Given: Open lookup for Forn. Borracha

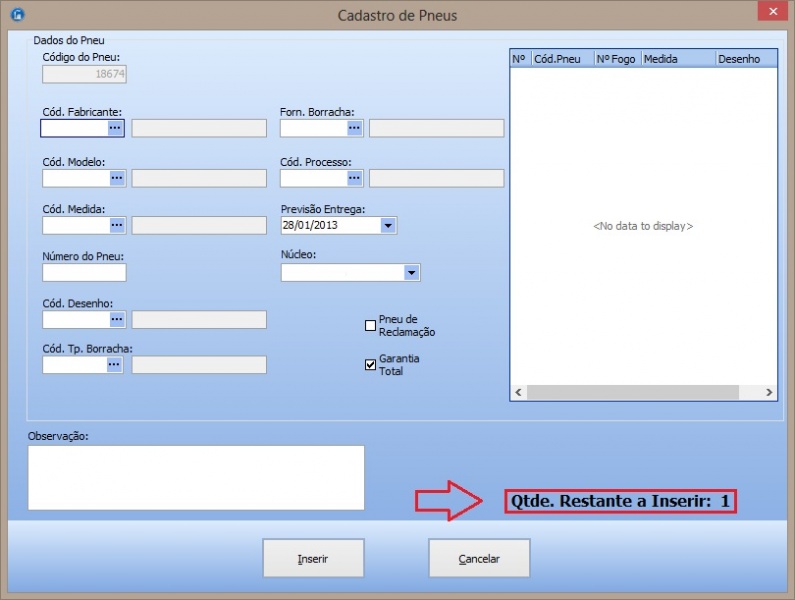Looking at the screenshot, I should click(x=354, y=128).
